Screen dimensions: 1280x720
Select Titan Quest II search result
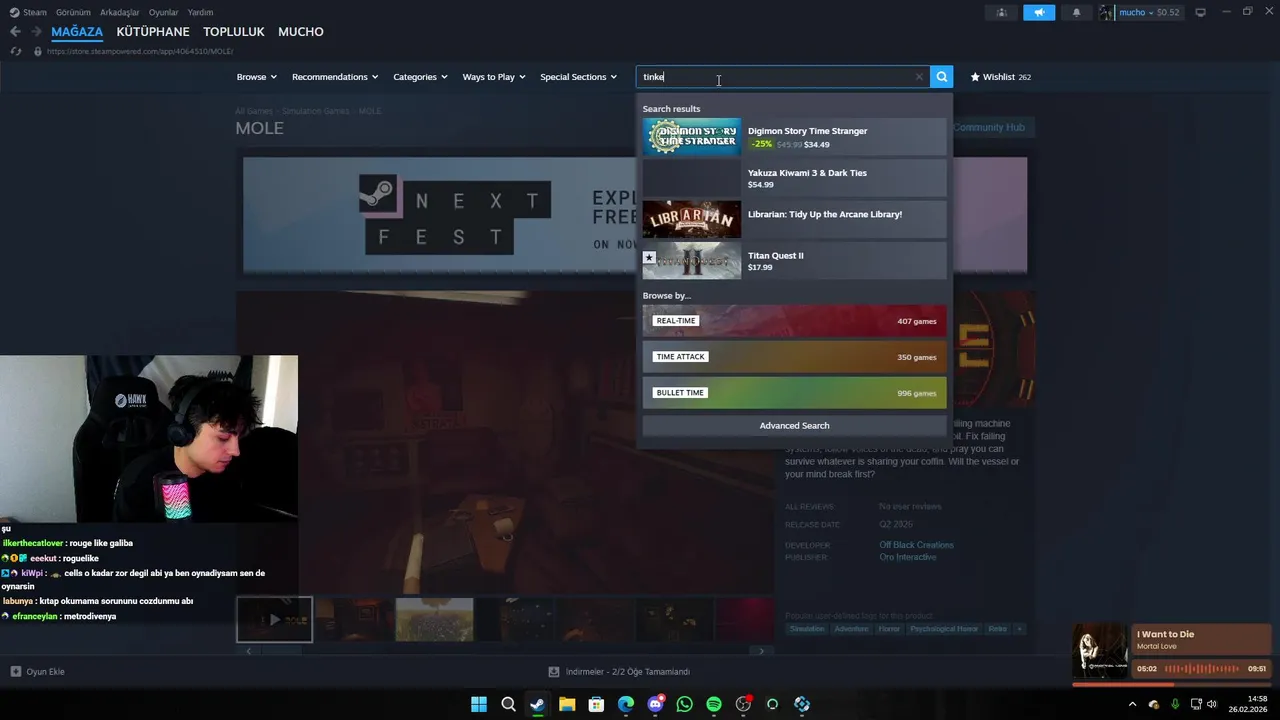[x=794, y=261]
